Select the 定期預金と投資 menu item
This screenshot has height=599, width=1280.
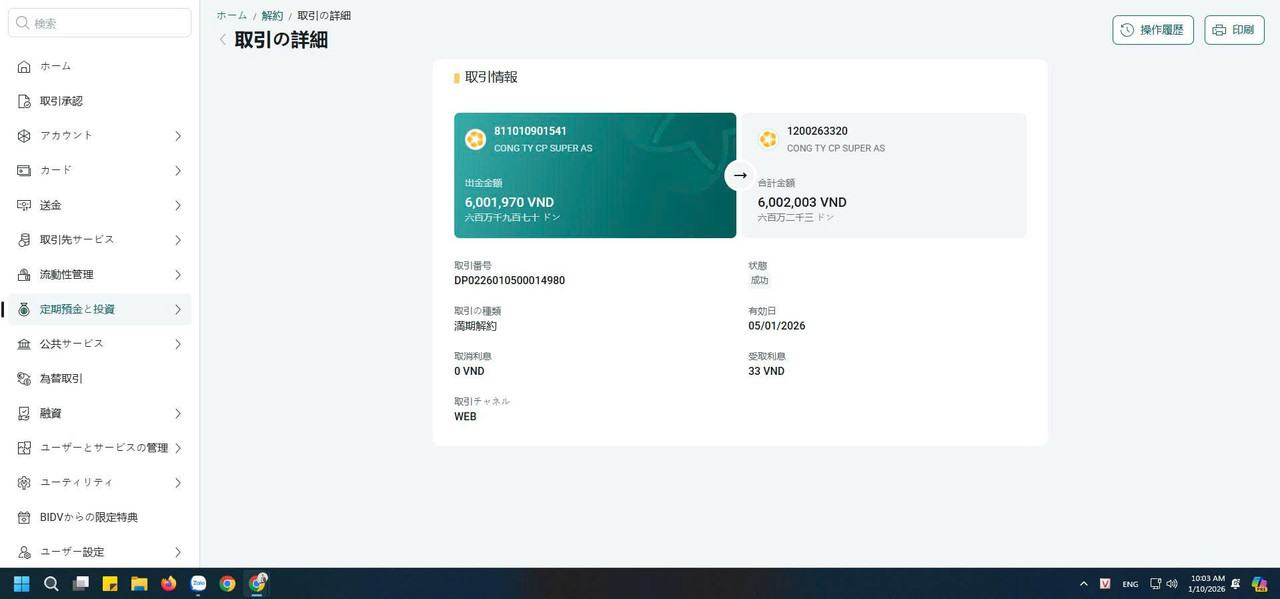99,309
